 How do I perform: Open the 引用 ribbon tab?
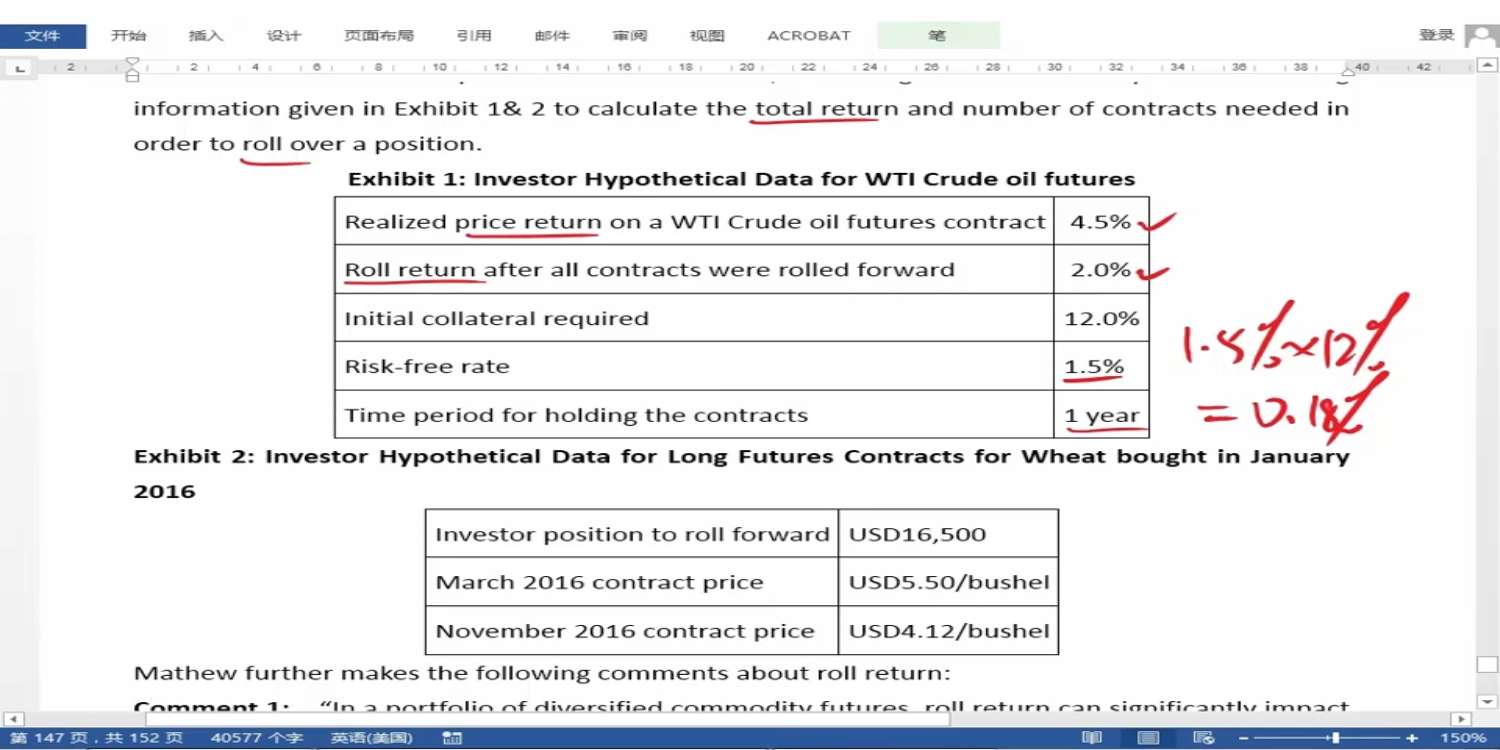pos(474,36)
